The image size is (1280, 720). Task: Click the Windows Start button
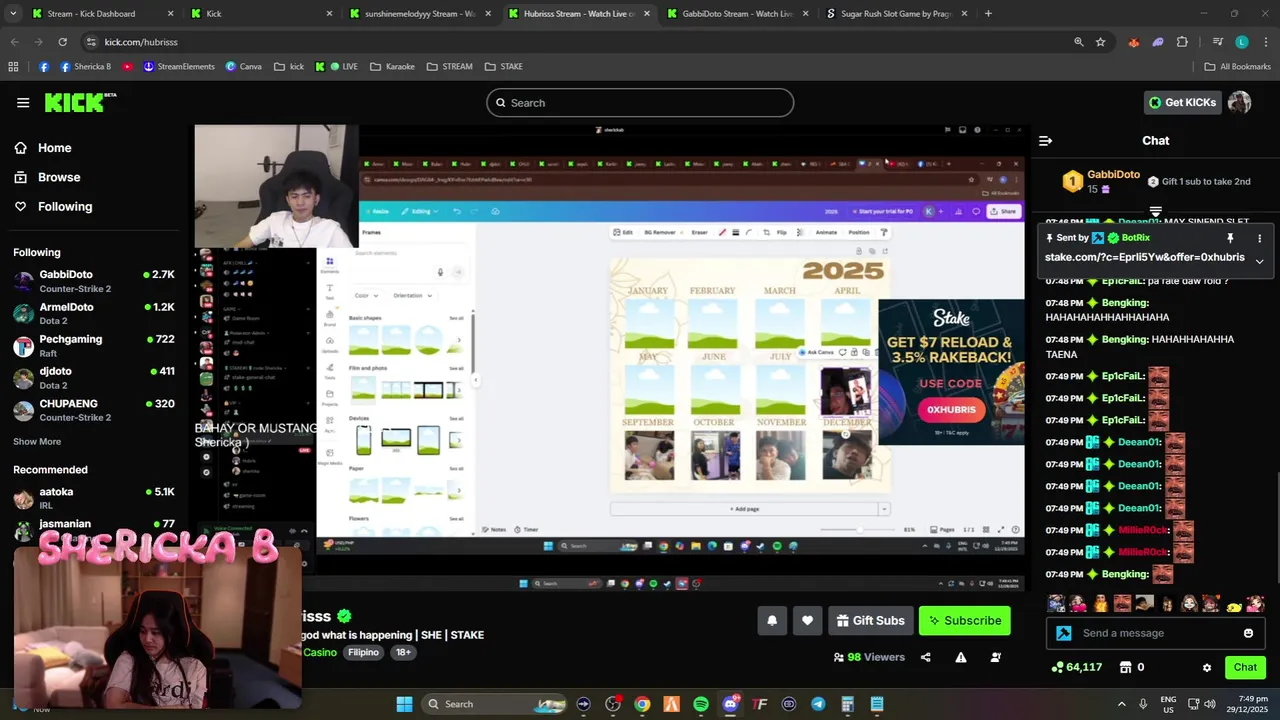pos(404,704)
